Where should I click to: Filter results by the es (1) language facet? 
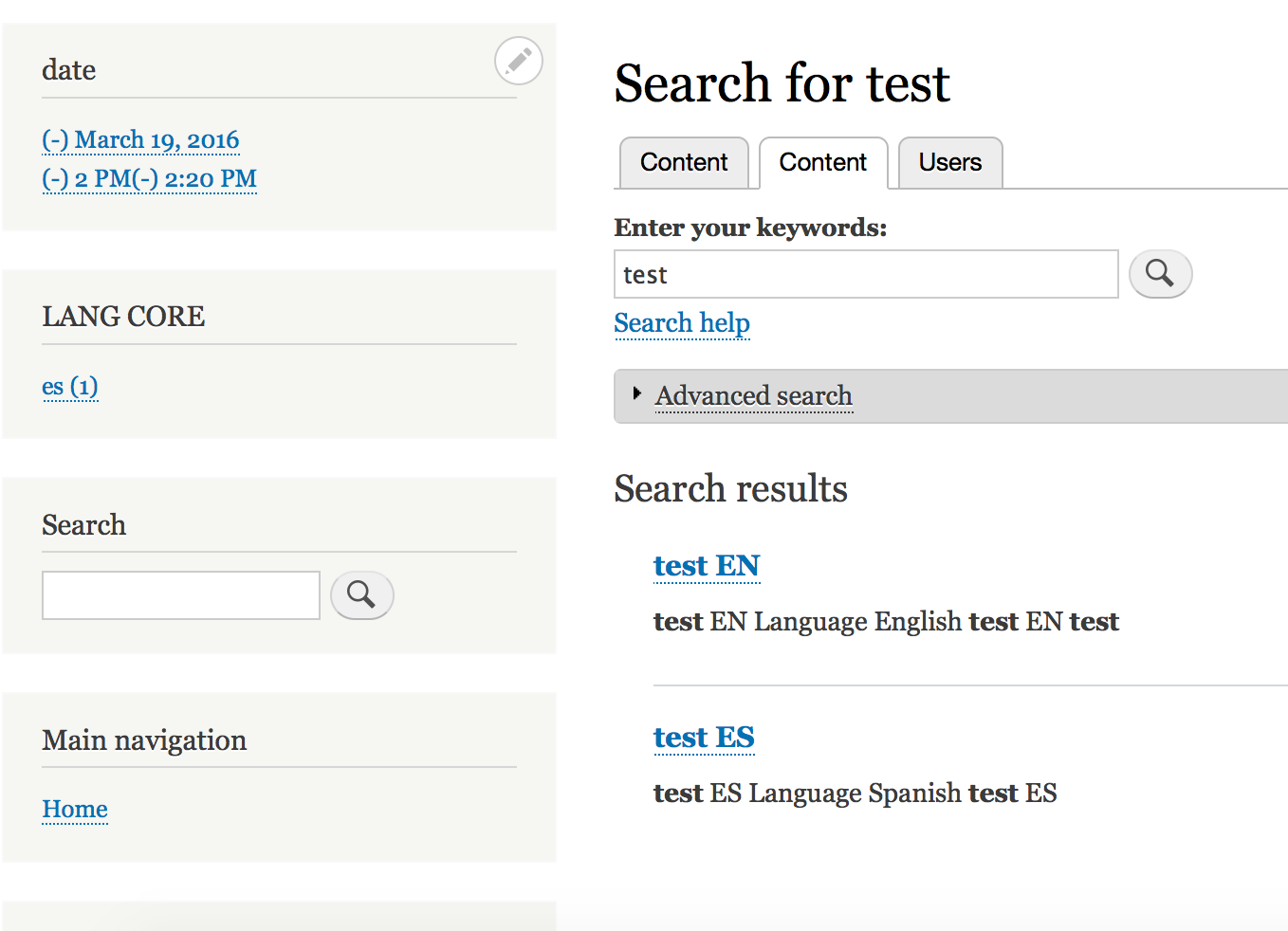[x=70, y=387]
